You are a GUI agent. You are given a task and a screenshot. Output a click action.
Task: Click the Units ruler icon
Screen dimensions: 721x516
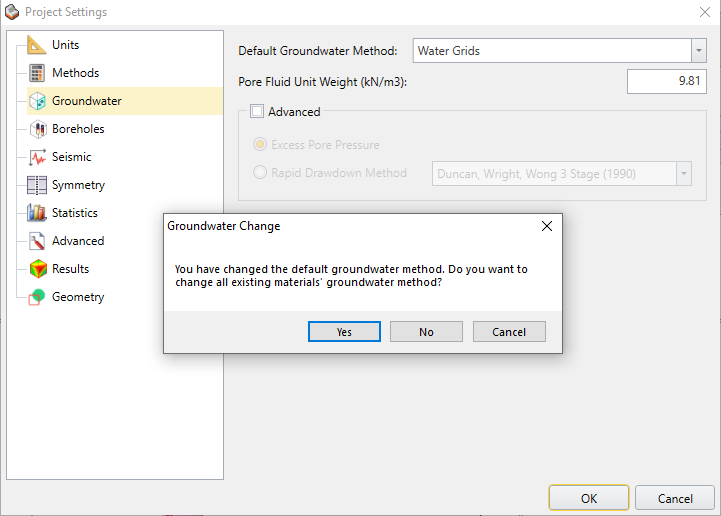coord(37,45)
